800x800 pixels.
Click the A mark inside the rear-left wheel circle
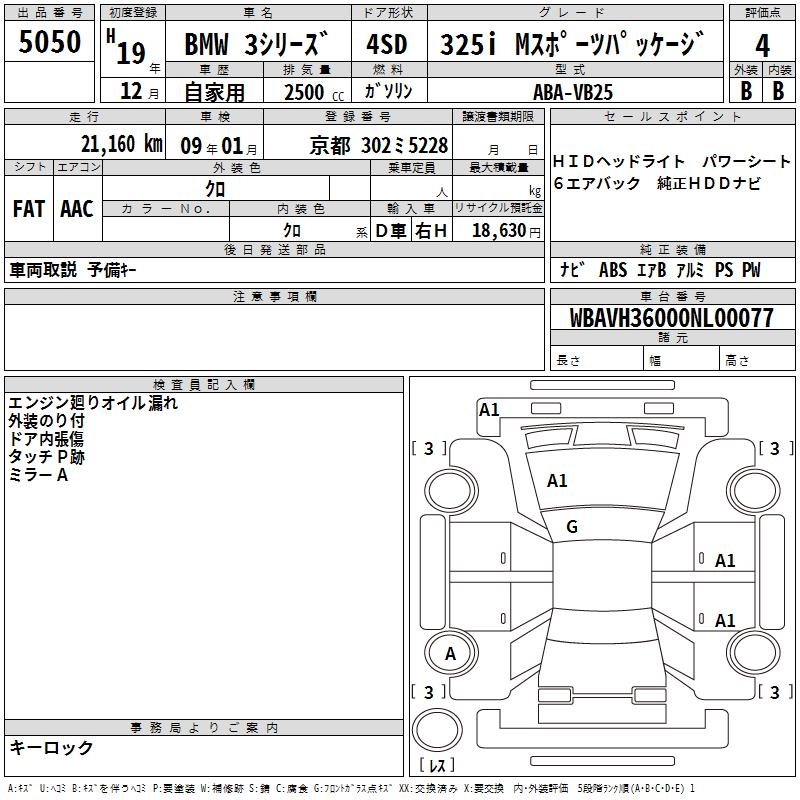(450, 654)
